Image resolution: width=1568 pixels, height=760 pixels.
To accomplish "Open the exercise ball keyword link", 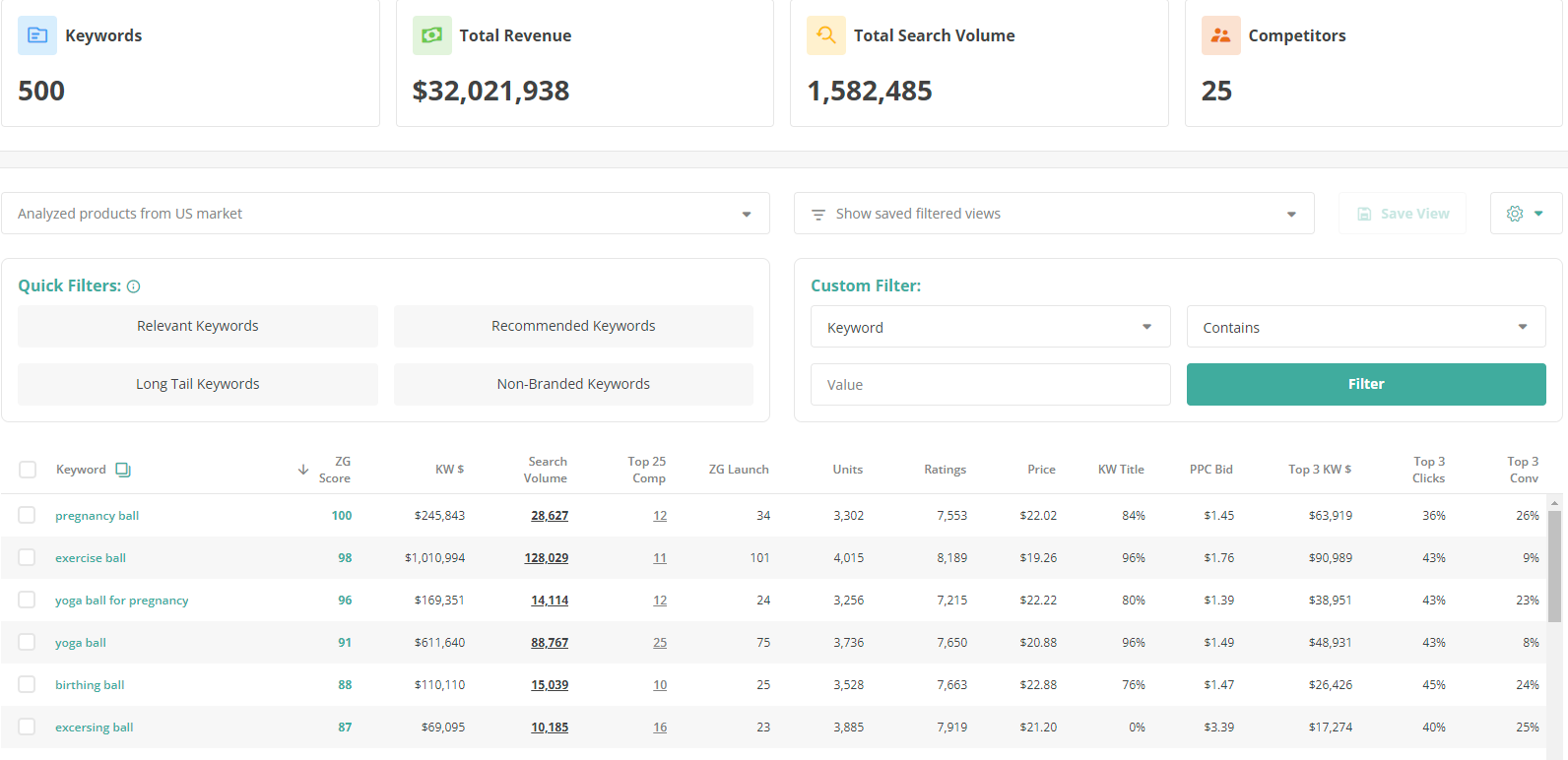I will click(91, 558).
